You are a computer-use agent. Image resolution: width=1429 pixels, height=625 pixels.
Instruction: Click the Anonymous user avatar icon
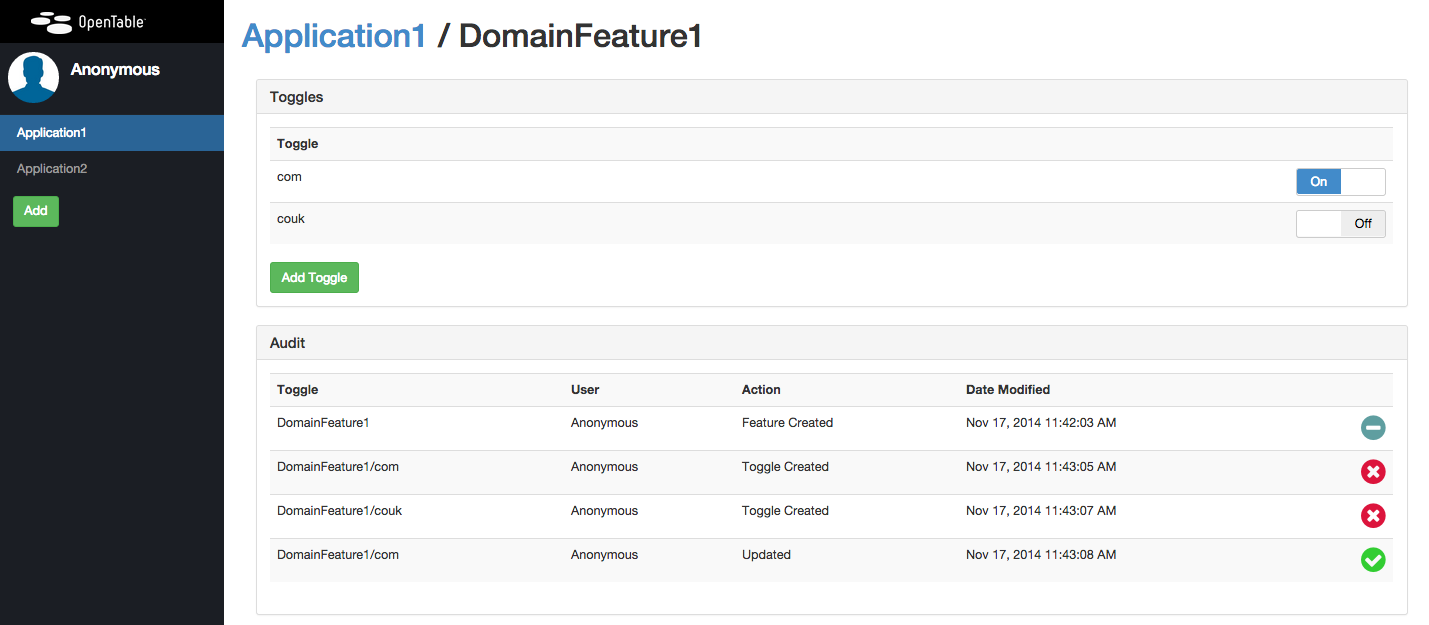(33, 78)
